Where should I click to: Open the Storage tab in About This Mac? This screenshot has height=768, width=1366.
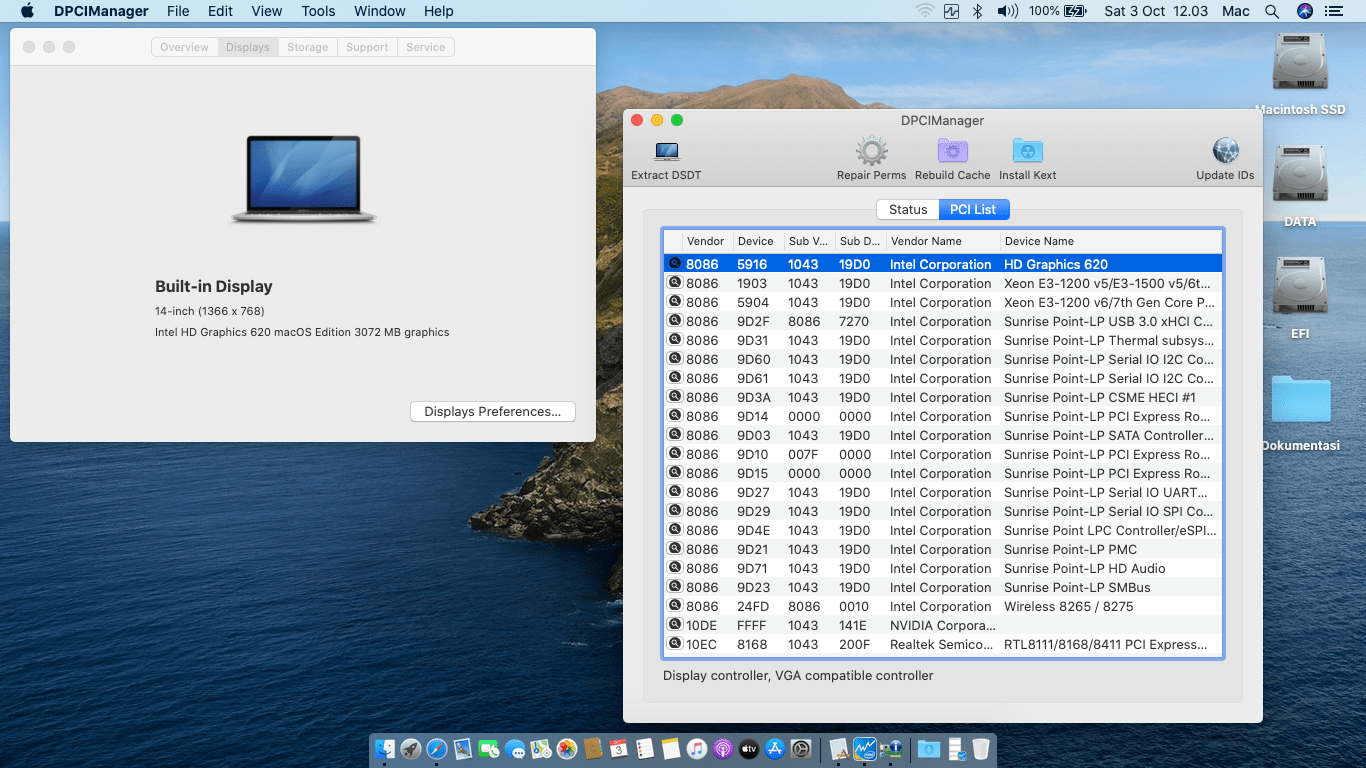tap(307, 47)
